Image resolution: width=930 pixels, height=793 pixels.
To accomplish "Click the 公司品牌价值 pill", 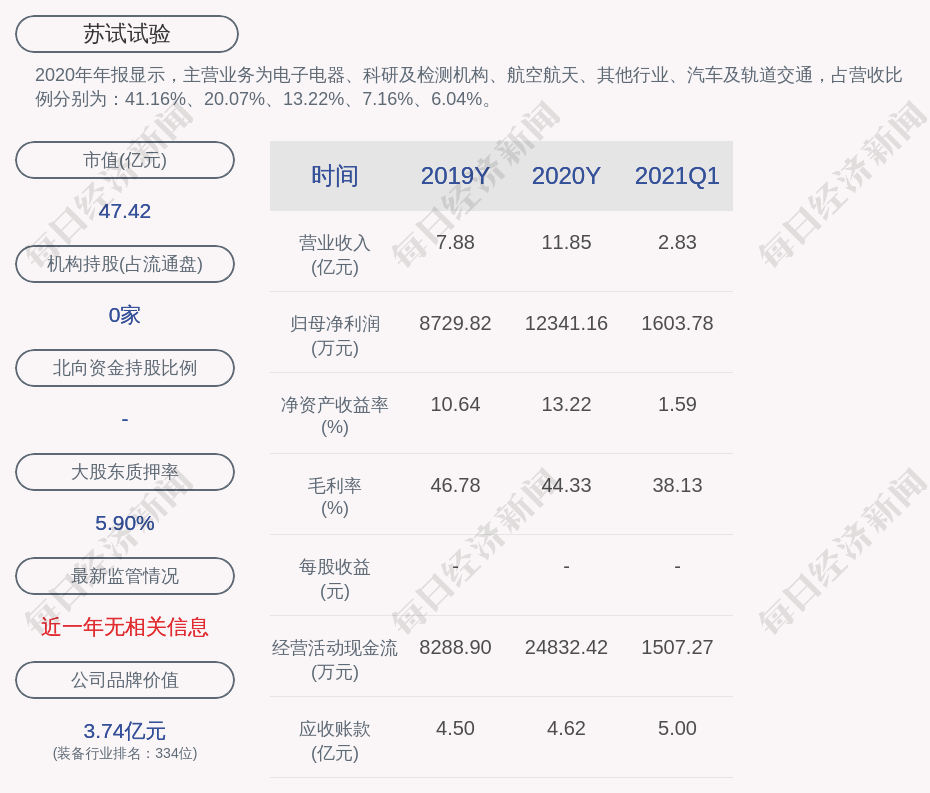I will tap(125, 680).
